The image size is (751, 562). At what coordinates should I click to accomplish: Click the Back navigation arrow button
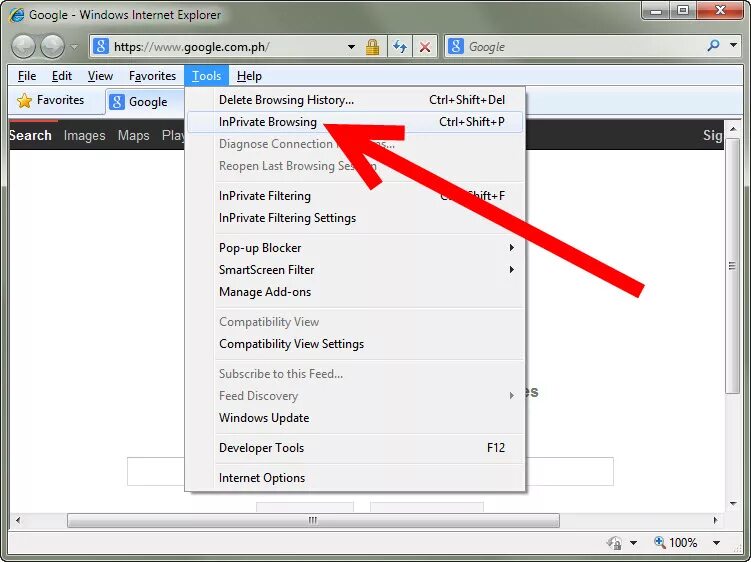click(x=23, y=46)
